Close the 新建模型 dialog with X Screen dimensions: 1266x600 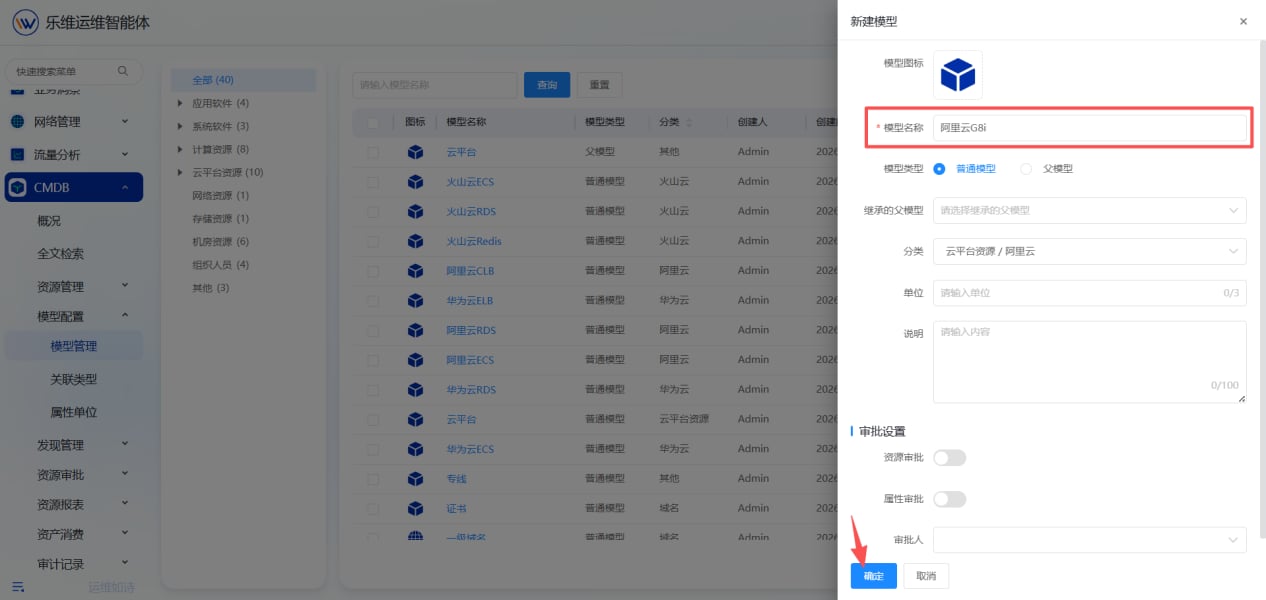click(1243, 21)
